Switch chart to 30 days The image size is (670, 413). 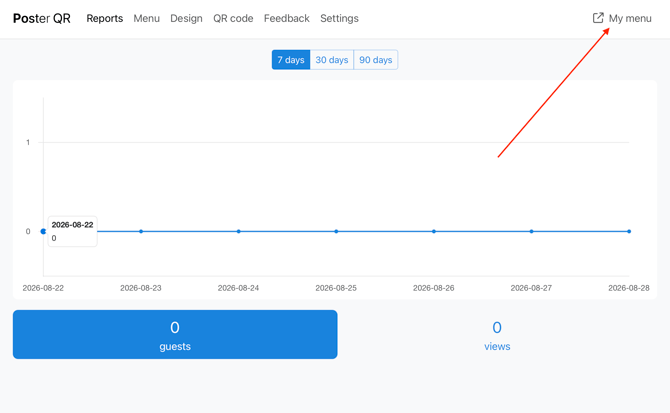pyautogui.click(x=332, y=60)
